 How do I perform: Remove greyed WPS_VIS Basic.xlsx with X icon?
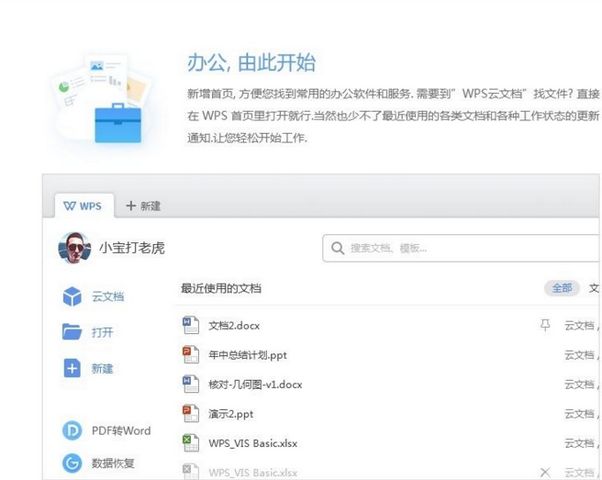(x=545, y=471)
